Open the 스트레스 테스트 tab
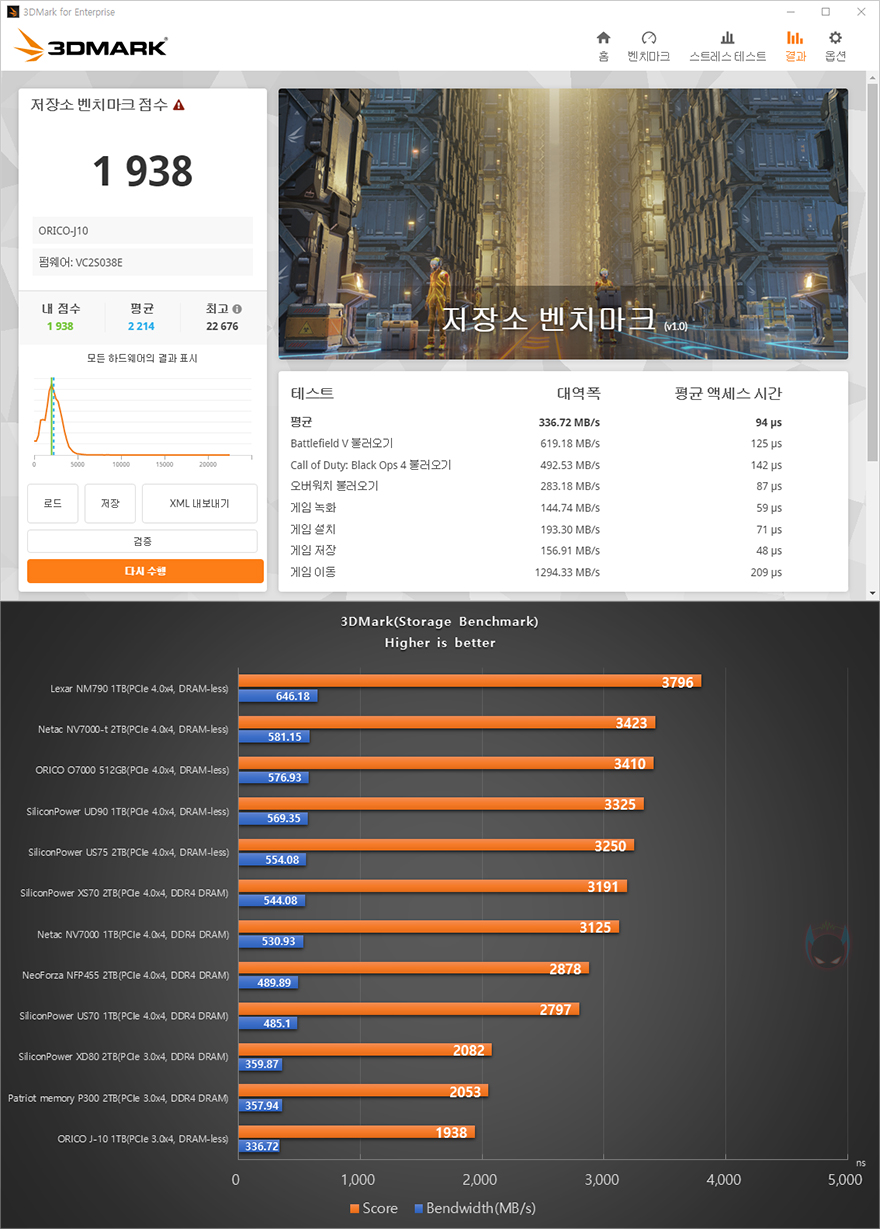The width and height of the screenshot is (880, 1229). click(728, 46)
